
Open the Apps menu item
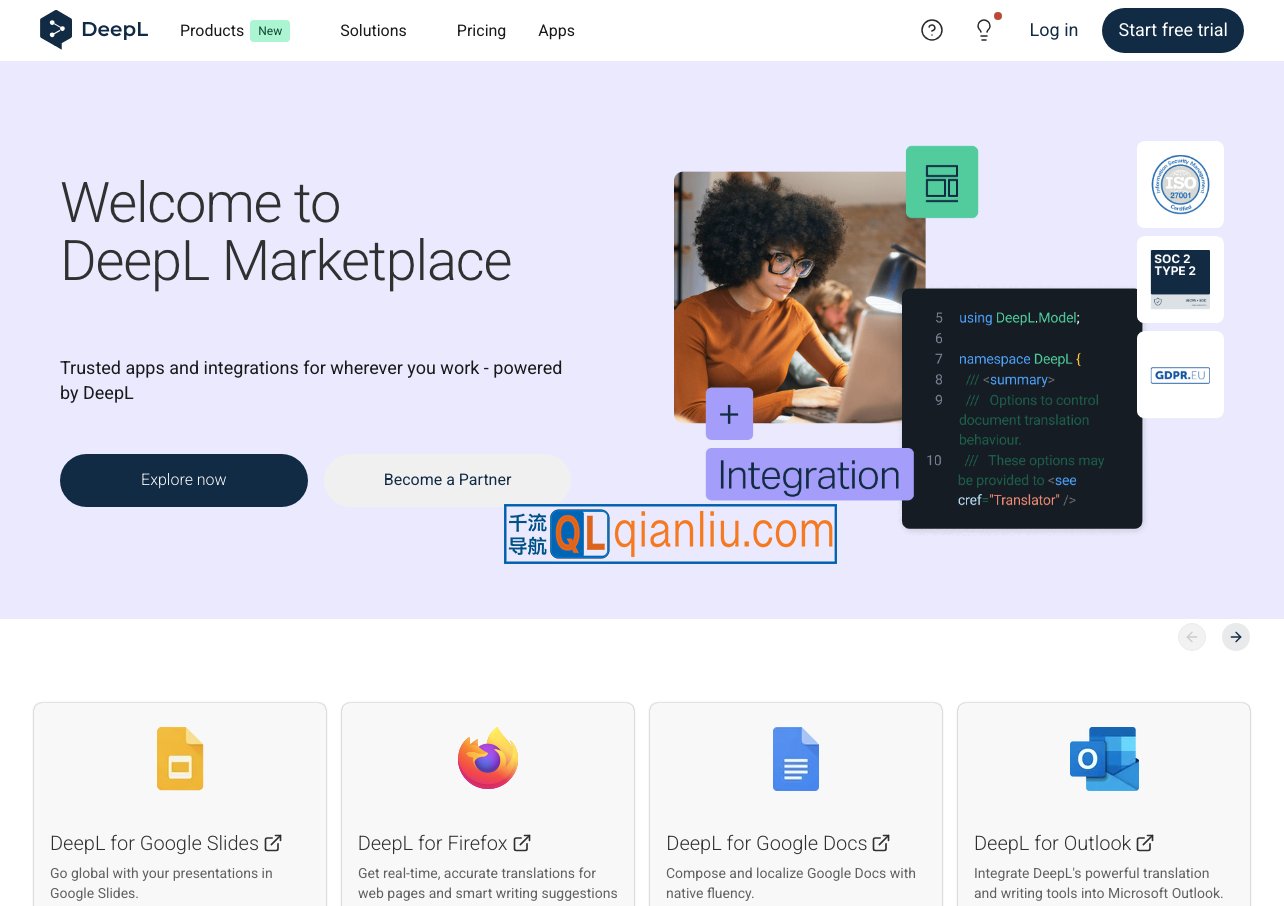click(556, 31)
